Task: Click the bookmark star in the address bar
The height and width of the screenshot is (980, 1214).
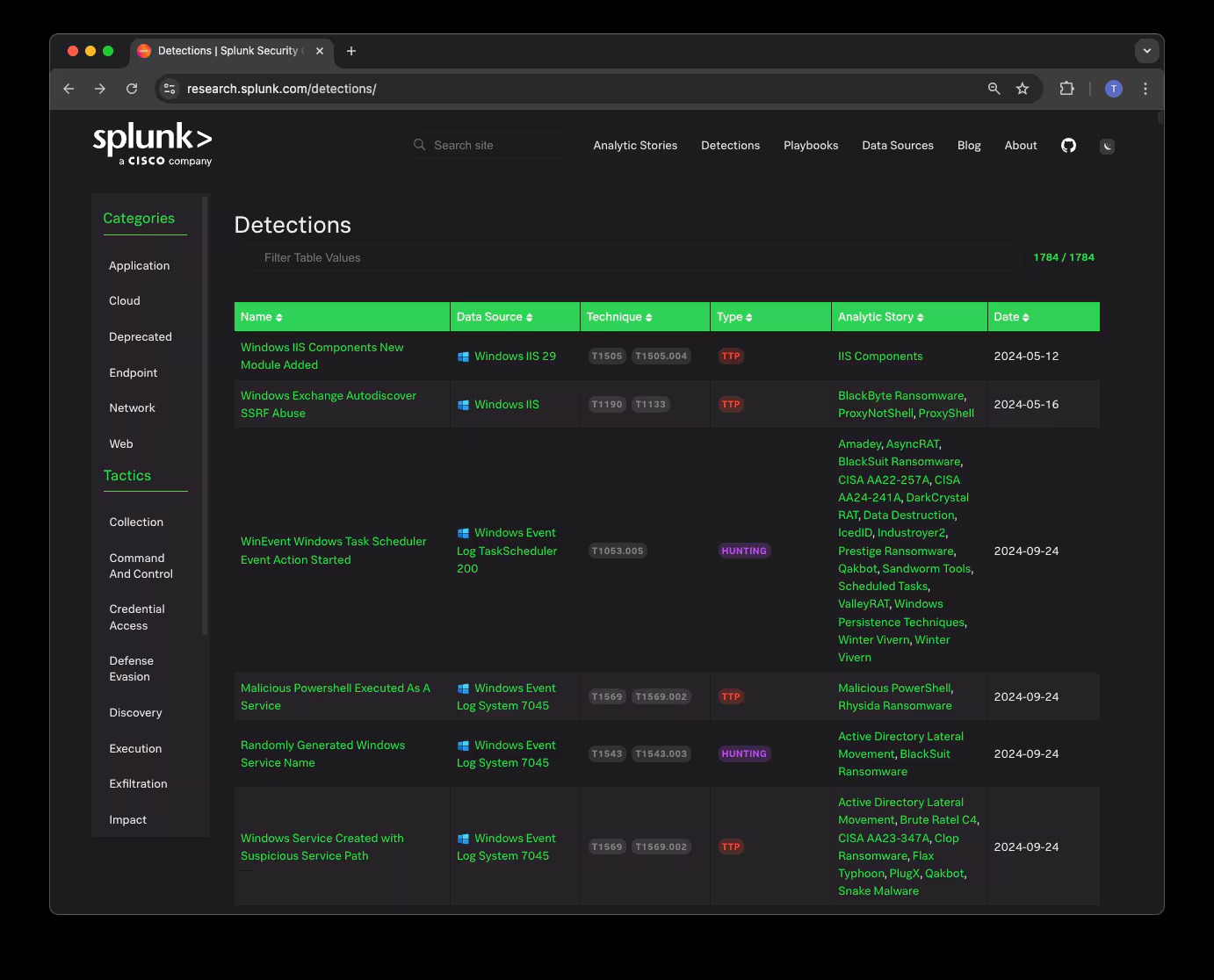Action: [x=1022, y=89]
